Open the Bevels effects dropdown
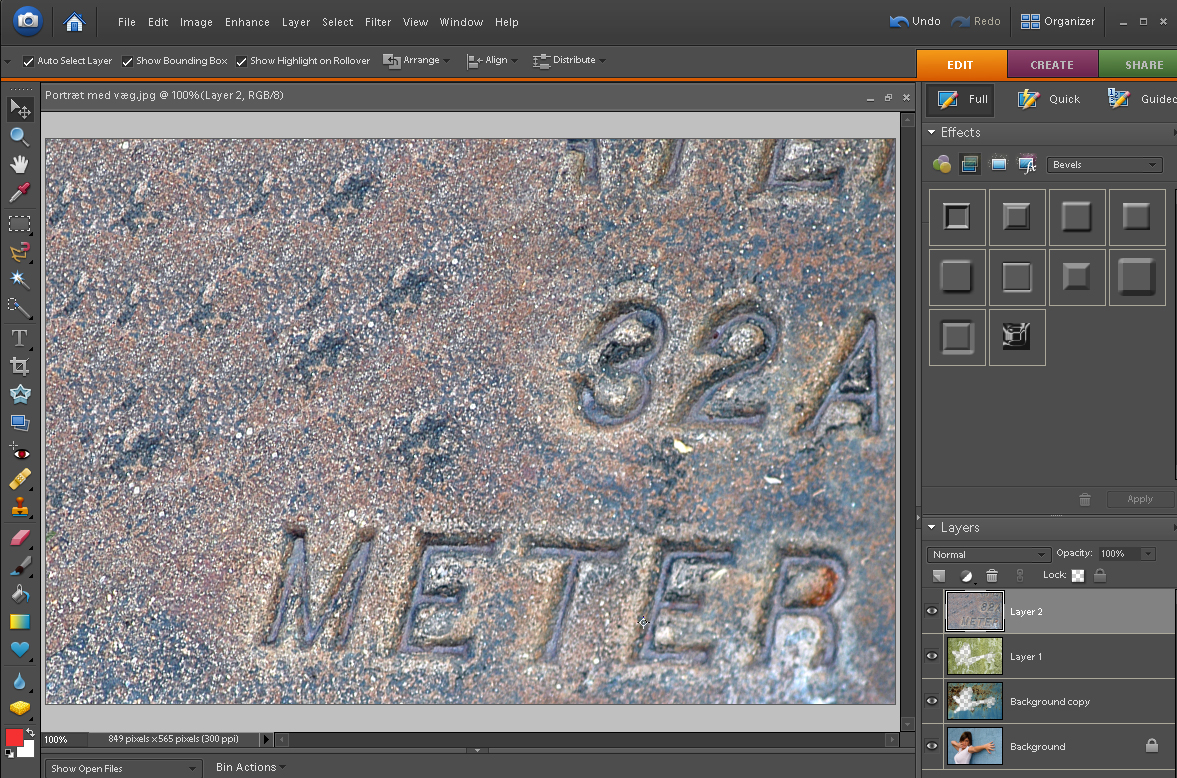The height and width of the screenshot is (778, 1177). point(1104,165)
